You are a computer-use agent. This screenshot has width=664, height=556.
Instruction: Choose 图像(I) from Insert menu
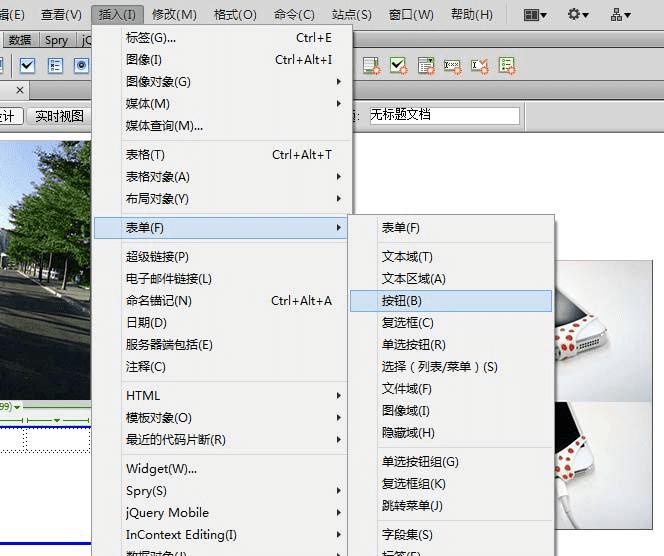pos(223,60)
